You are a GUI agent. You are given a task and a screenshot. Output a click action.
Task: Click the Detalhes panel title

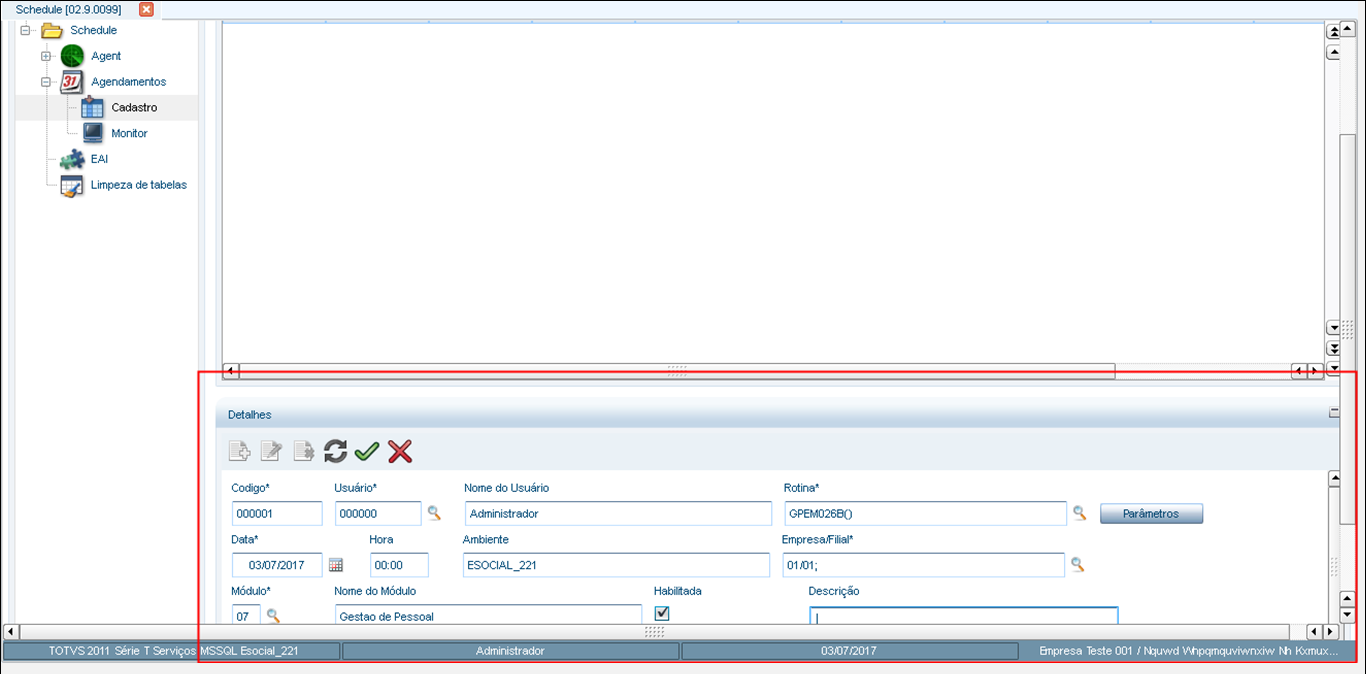249,414
